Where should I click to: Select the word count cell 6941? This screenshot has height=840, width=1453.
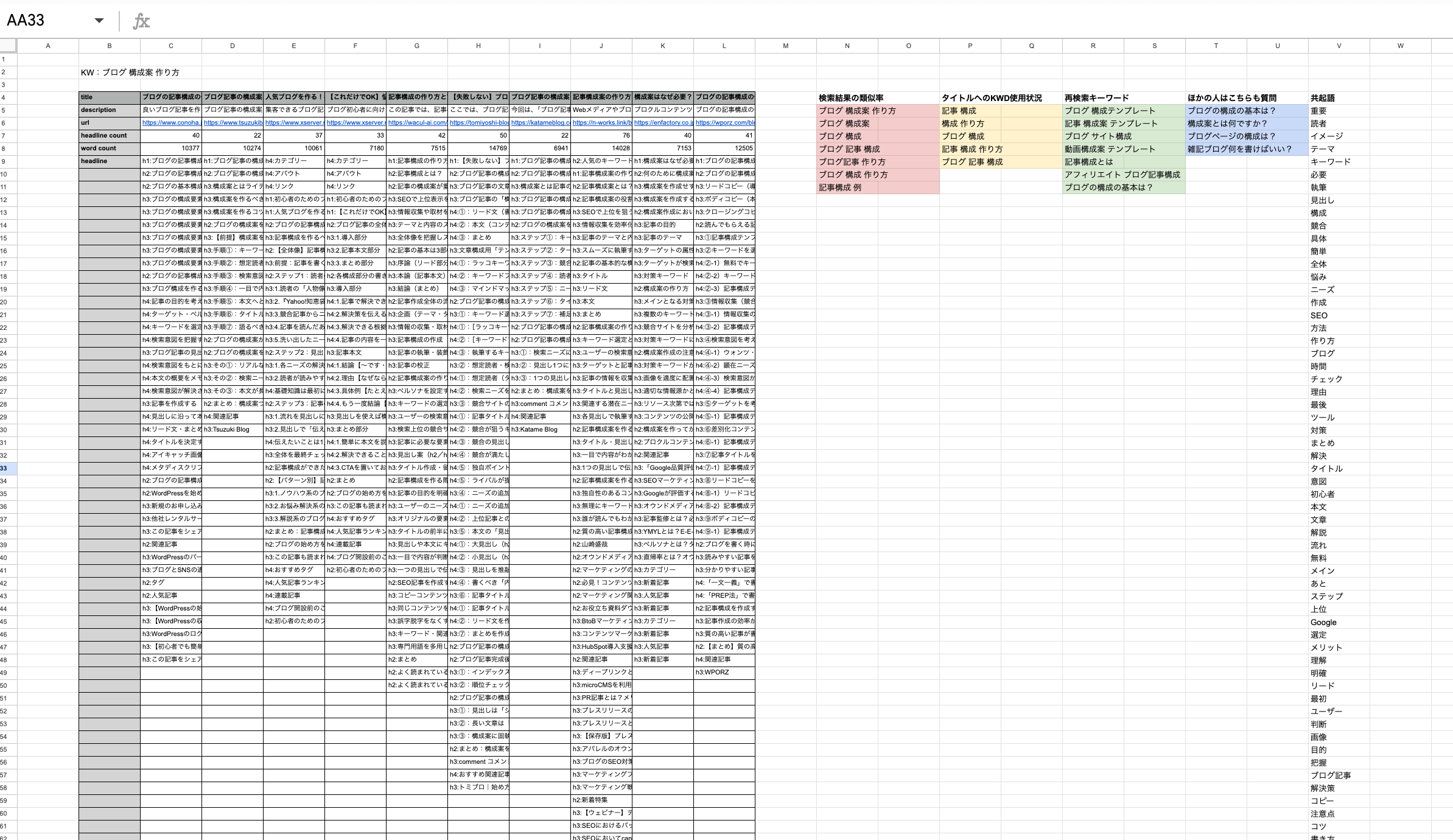[540, 149]
